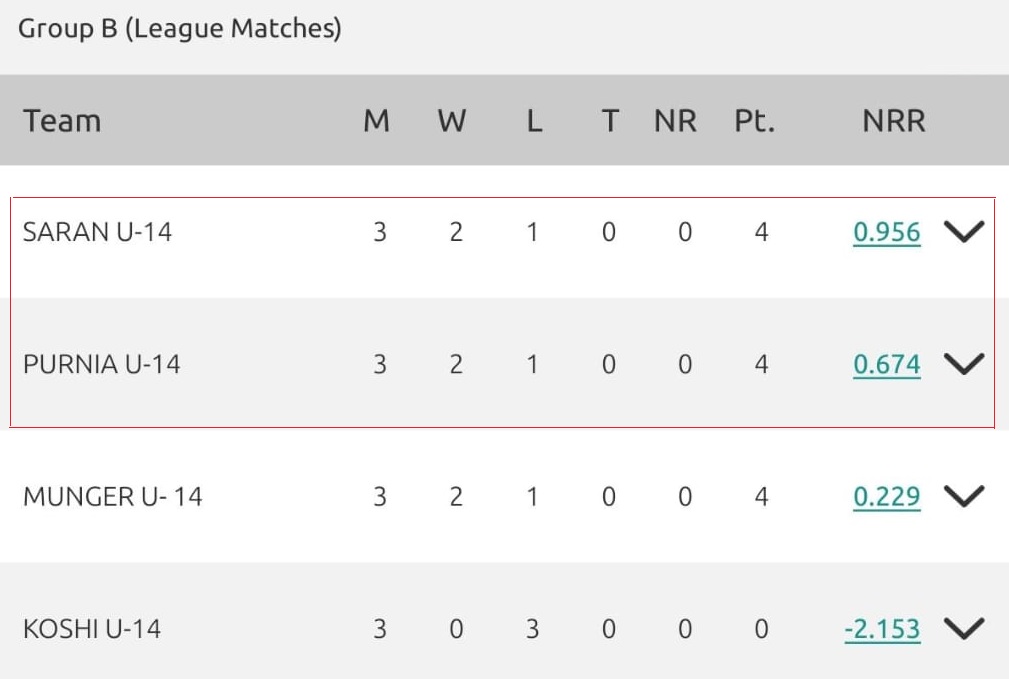Select the KOSHI U-14 team name
Screen dimensions: 1009x679
click(x=92, y=628)
